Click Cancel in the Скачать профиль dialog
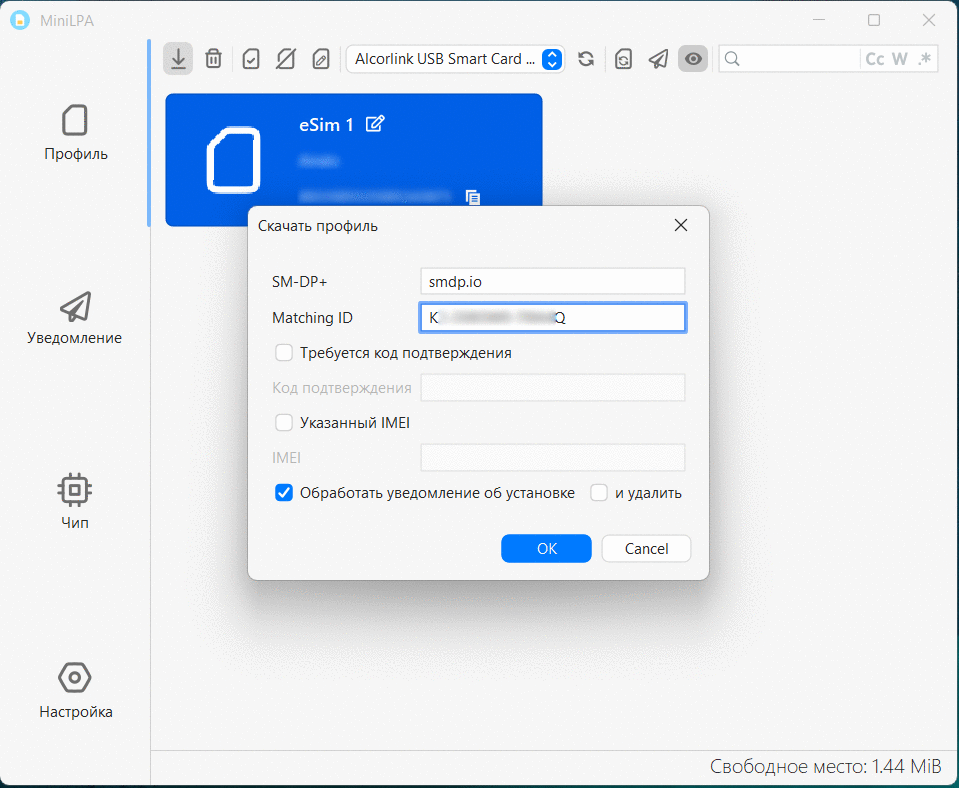Screen dimensions: 959x788 646,549
